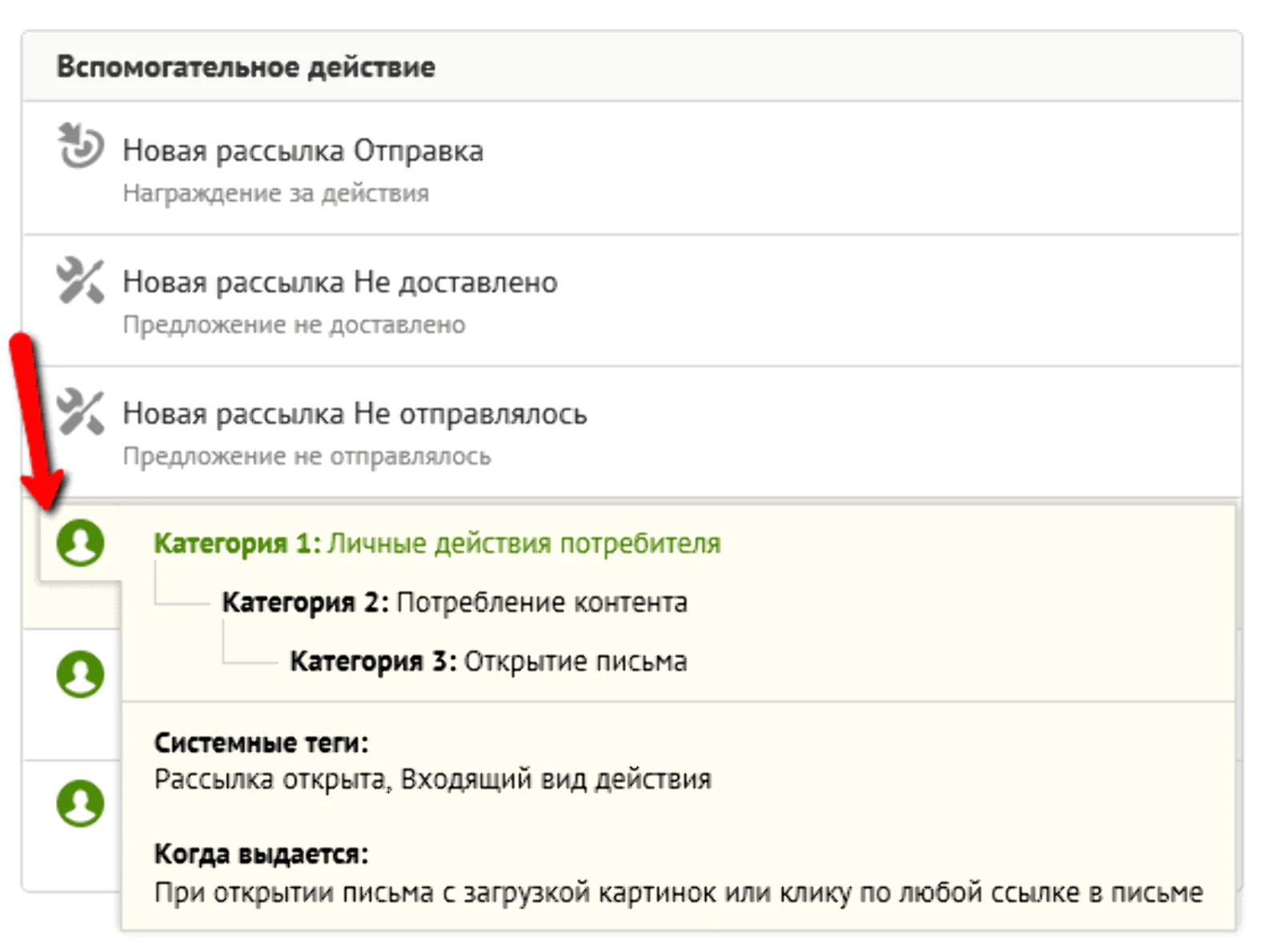Viewport: 1280px width, 952px height.
Task: Click the tools icon beside Новая рассылка Не отправлялось
Action: tap(80, 412)
